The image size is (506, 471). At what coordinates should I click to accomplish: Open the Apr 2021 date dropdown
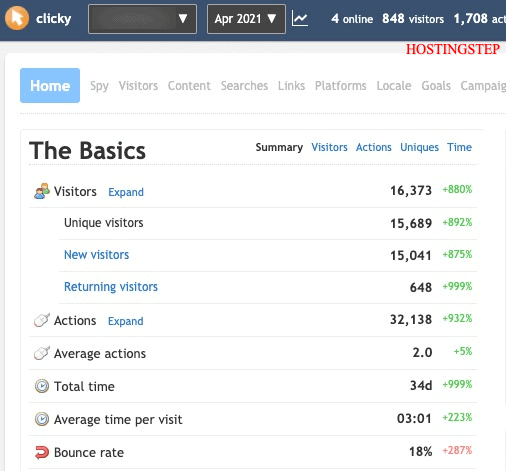click(246, 19)
